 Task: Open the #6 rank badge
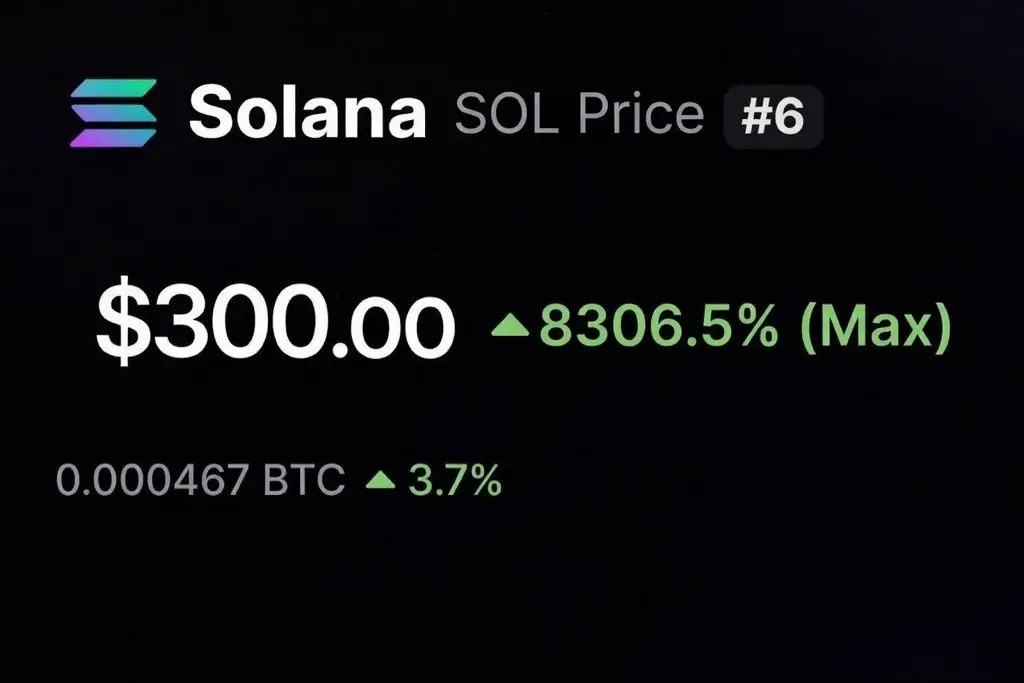click(773, 117)
